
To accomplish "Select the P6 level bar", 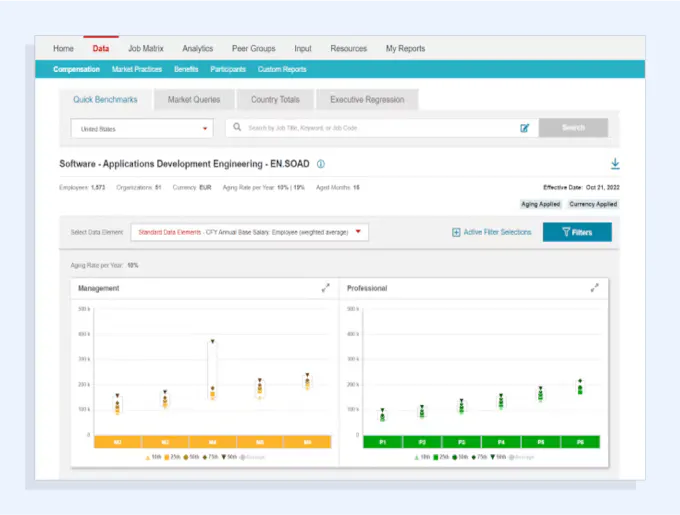I will (x=580, y=442).
